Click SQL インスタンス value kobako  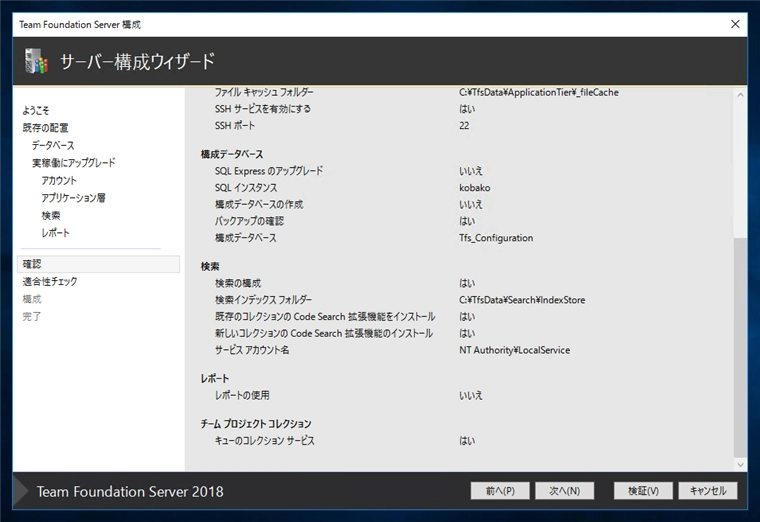coord(475,188)
